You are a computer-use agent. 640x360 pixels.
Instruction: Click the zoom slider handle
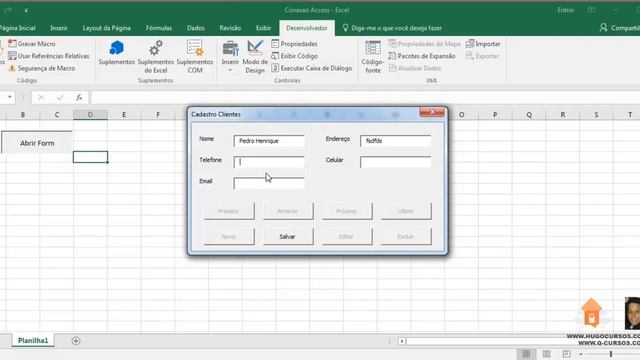click(x=611, y=354)
